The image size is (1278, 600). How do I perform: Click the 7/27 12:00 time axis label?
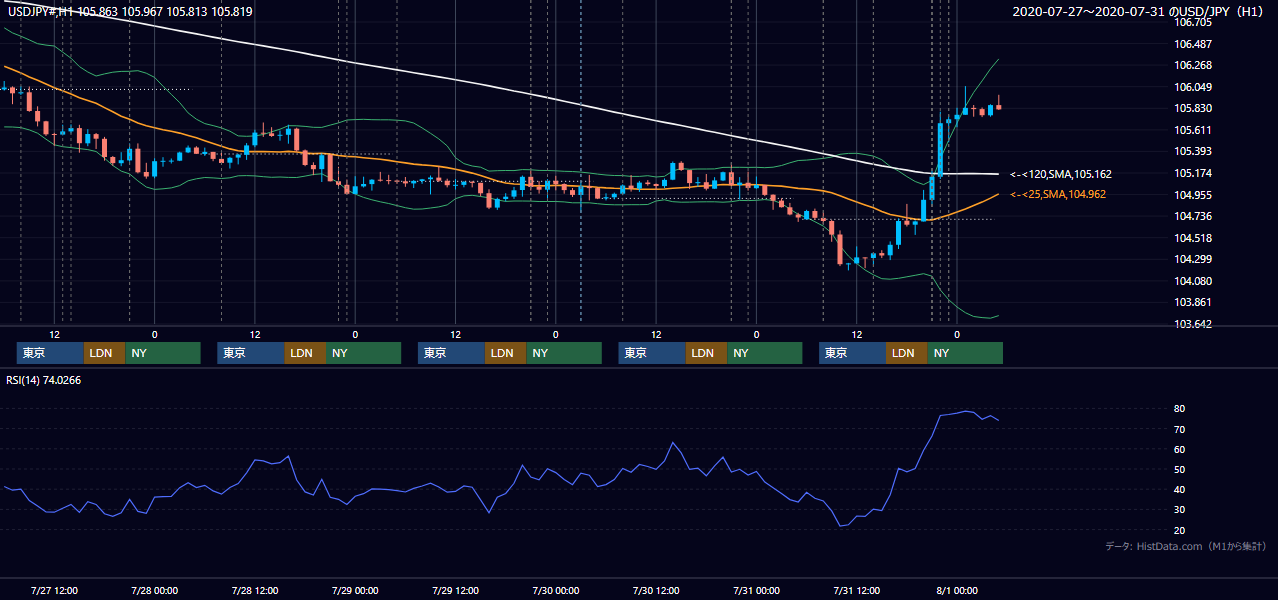coord(55,590)
